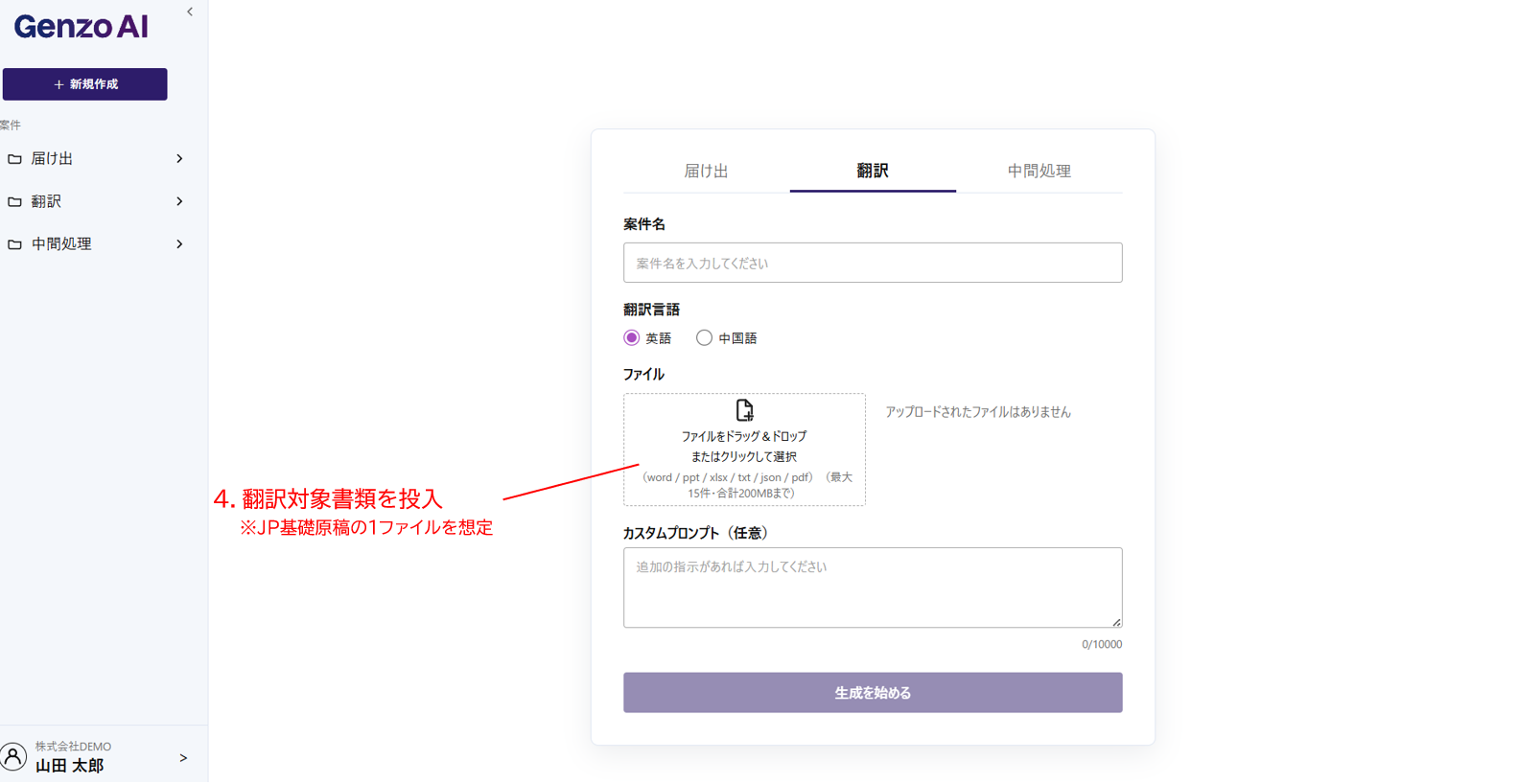Click the text area resize handle
Image resolution: width=1518 pixels, height=784 pixels.
click(1116, 623)
